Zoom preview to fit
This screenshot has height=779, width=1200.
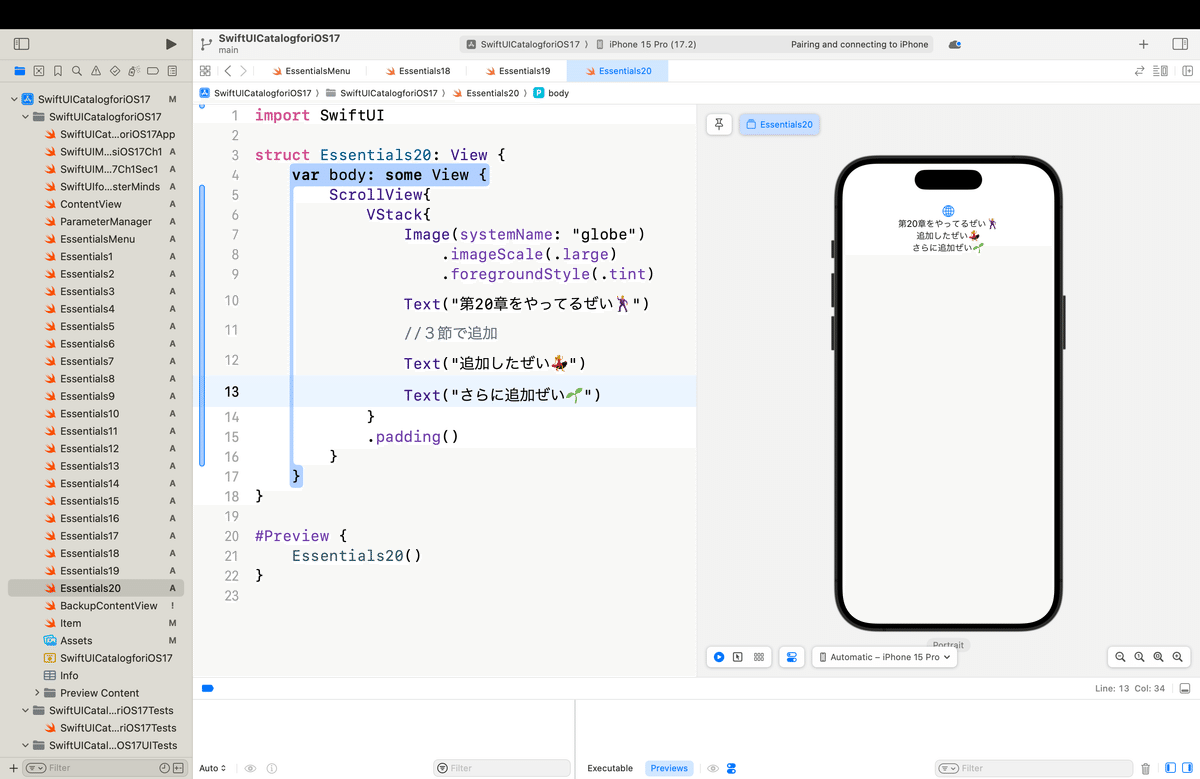point(1158,657)
